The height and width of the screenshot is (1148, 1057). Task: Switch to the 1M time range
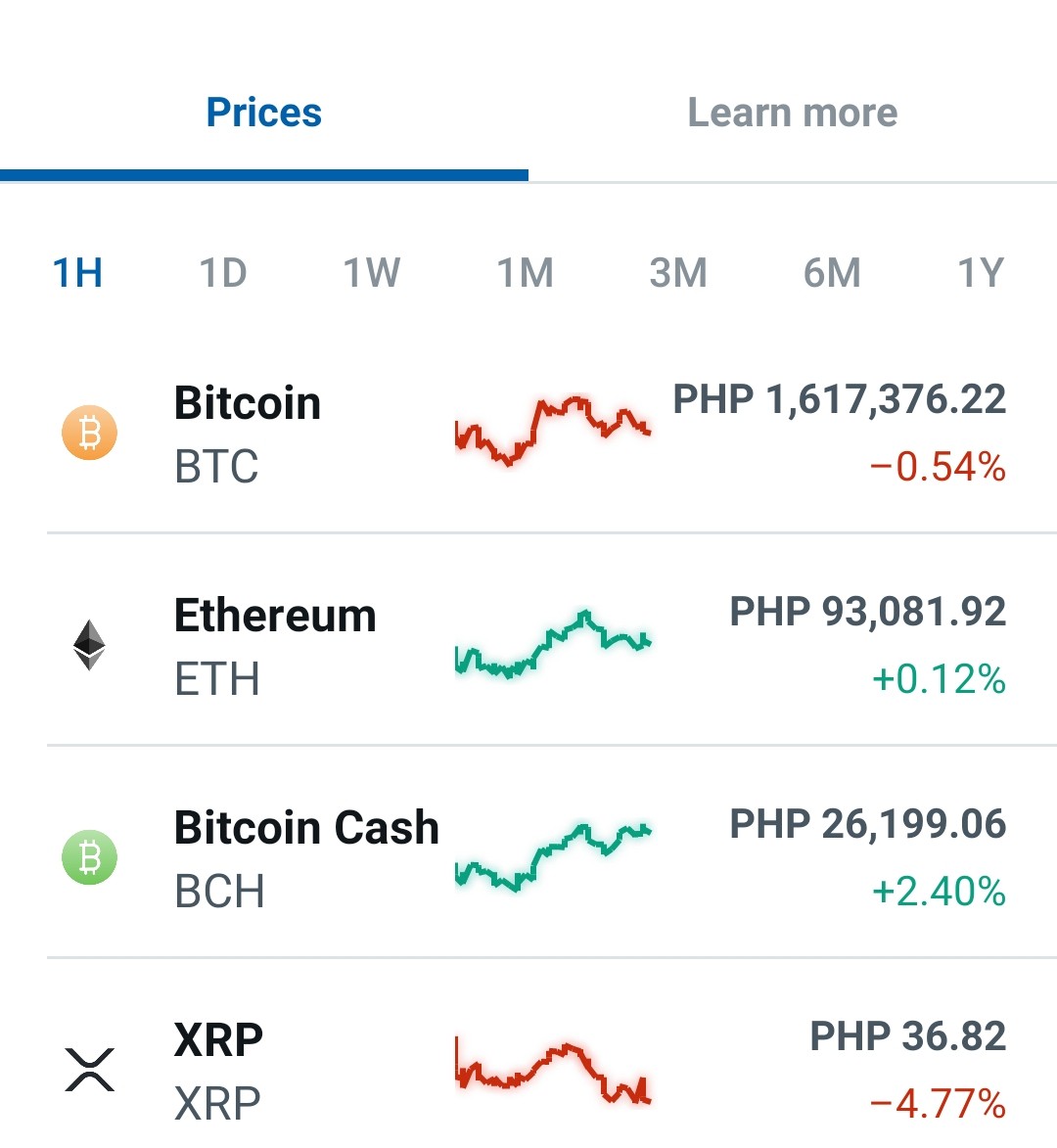click(x=525, y=273)
